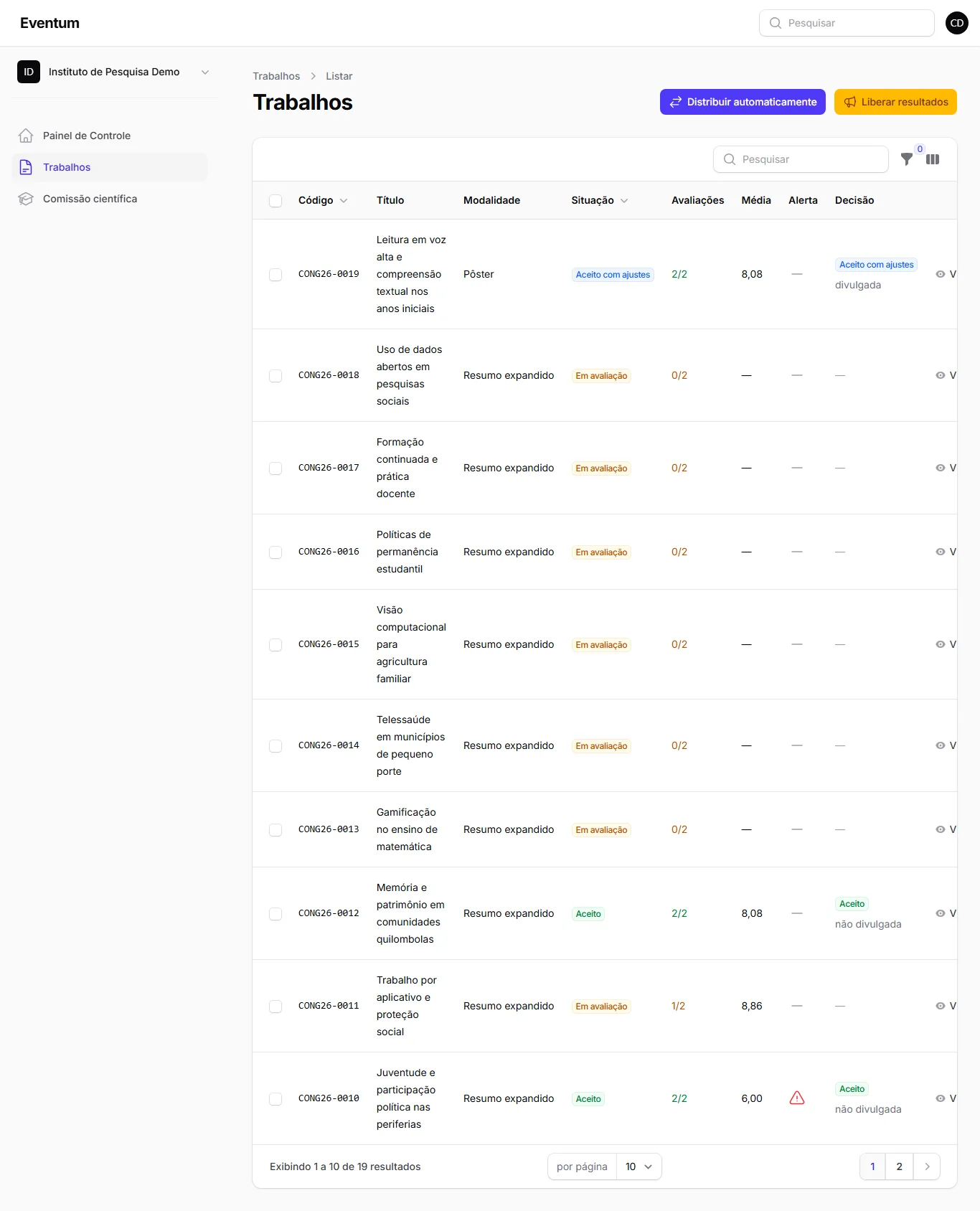
Task: Click the Aceito com ajustes status badge
Action: pos(613,275)
